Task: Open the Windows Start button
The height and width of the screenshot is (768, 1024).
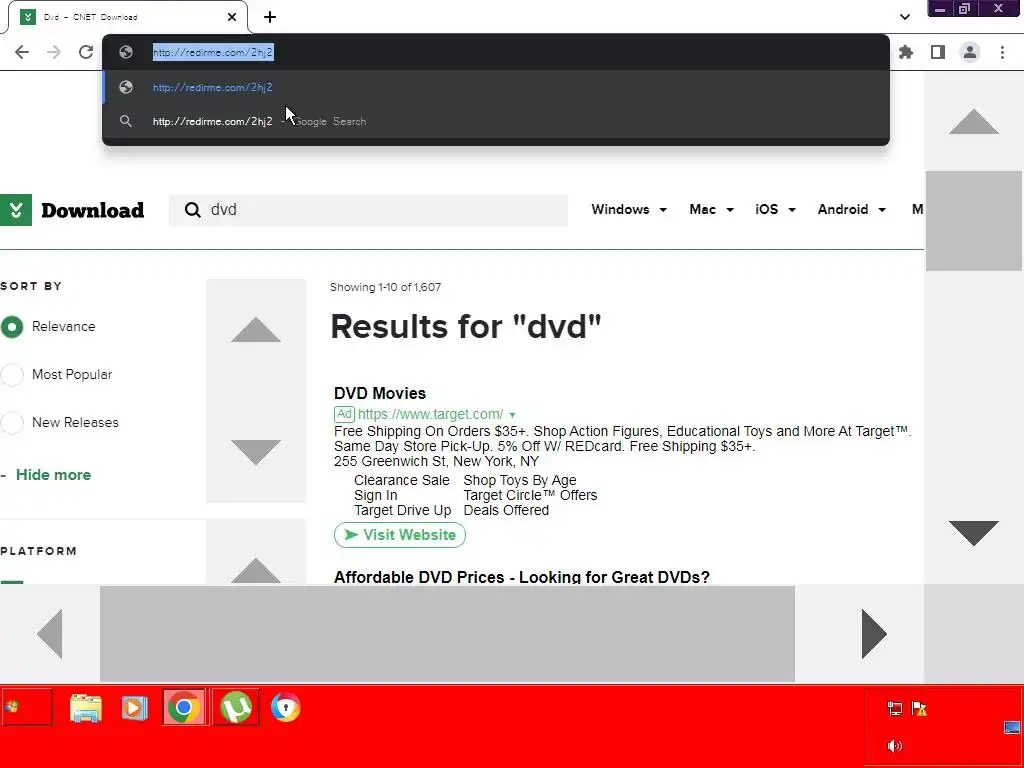Action: click(27, 707)
